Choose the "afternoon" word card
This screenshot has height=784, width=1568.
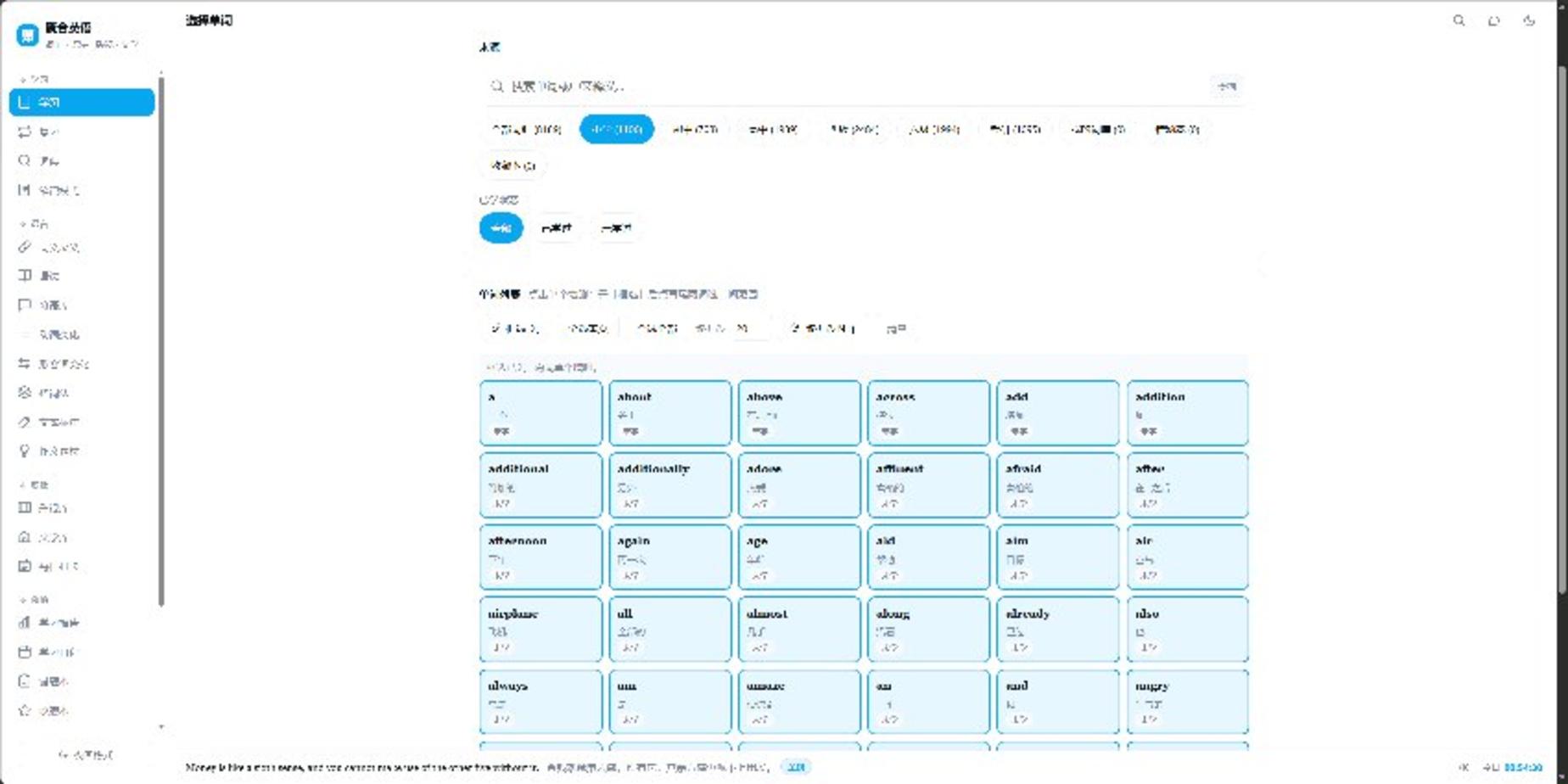point(540,557)
